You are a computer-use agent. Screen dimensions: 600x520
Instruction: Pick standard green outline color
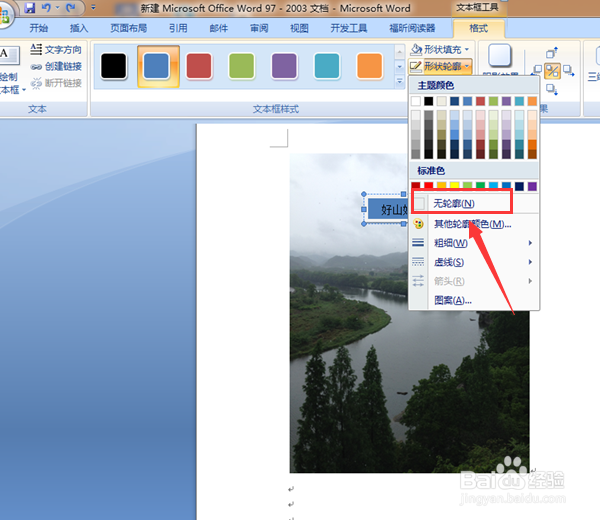point(480,186)
